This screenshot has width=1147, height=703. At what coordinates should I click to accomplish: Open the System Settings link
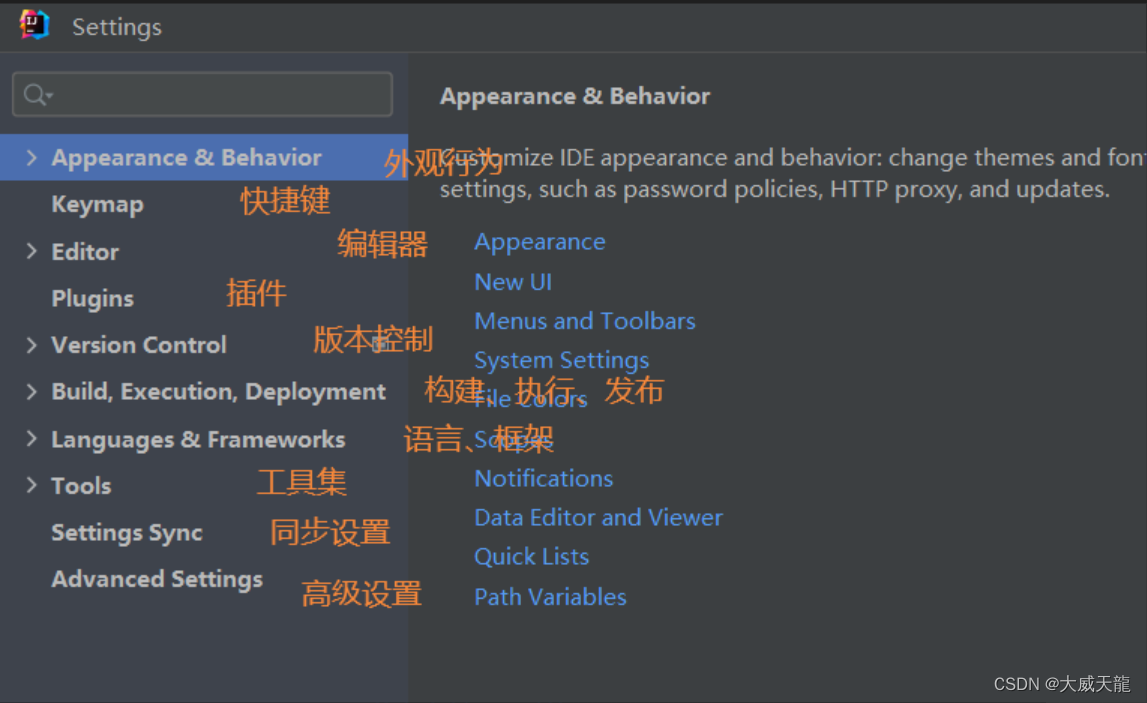tap(561, 360)
